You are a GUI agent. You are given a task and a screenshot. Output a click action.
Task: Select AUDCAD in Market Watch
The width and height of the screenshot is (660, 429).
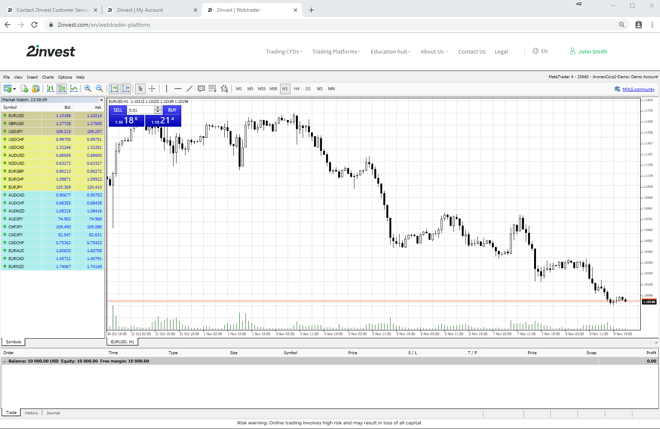pyautogui.click(x=53, y=195)
